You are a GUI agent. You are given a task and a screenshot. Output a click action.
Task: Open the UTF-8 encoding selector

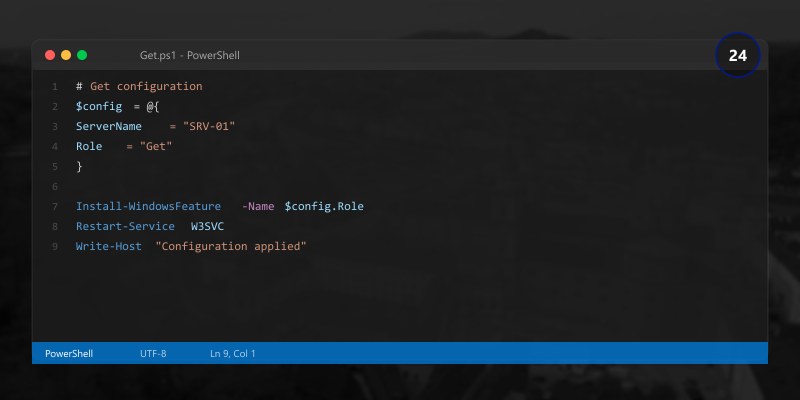pos(153,354)
